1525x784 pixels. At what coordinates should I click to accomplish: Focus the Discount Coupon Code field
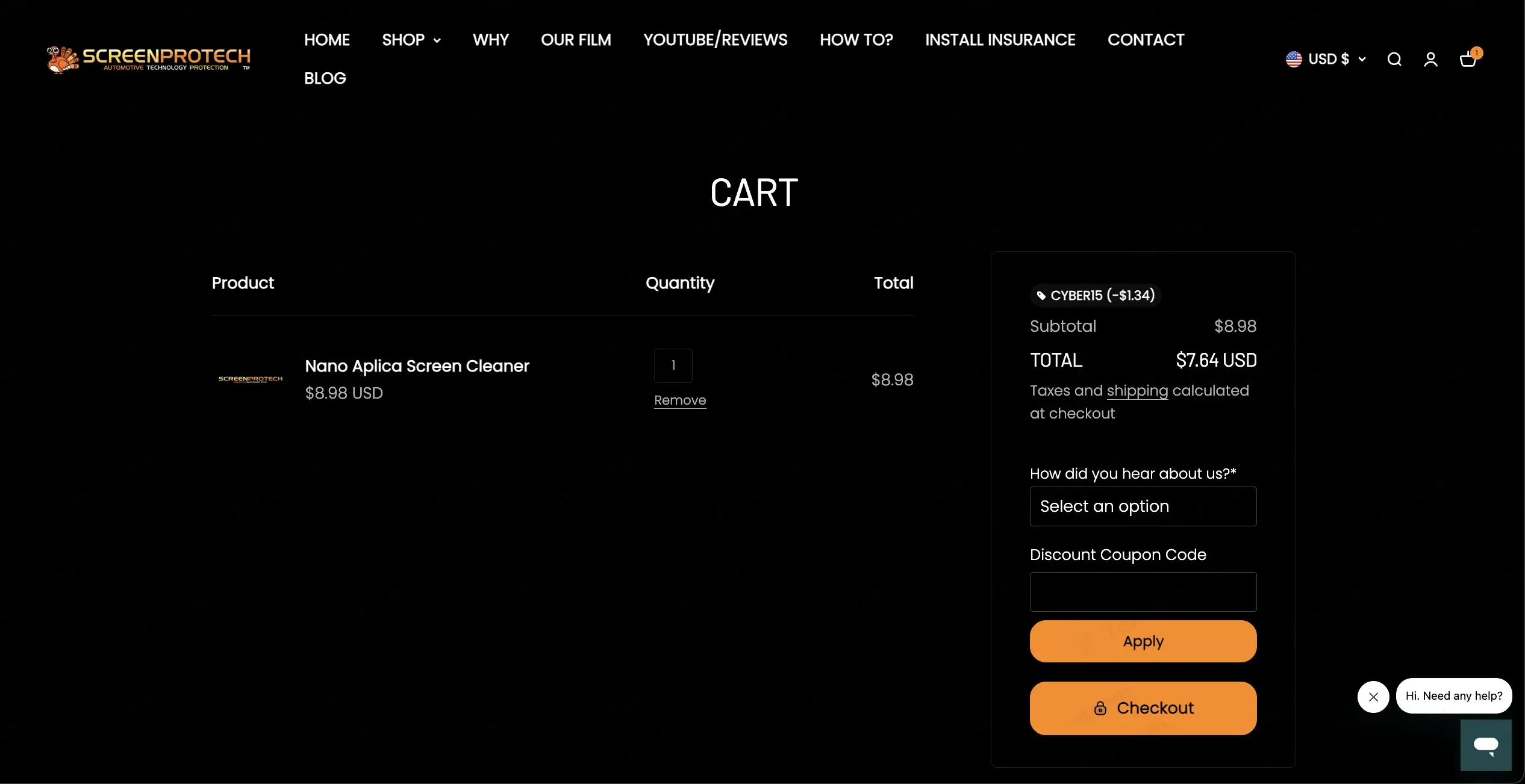click(1143, 592)
